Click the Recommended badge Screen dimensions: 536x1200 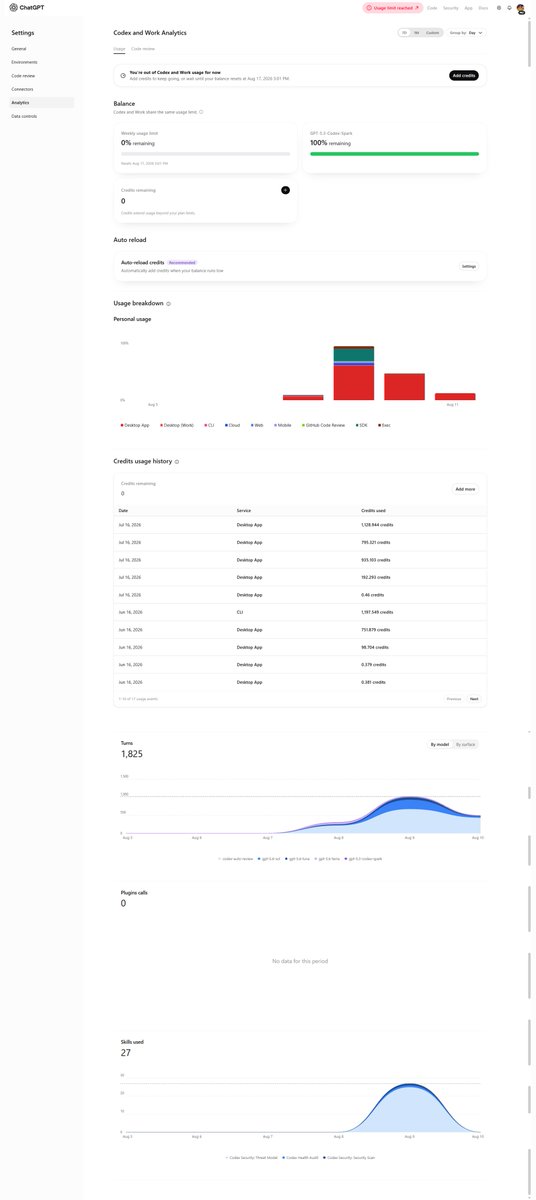182,262
